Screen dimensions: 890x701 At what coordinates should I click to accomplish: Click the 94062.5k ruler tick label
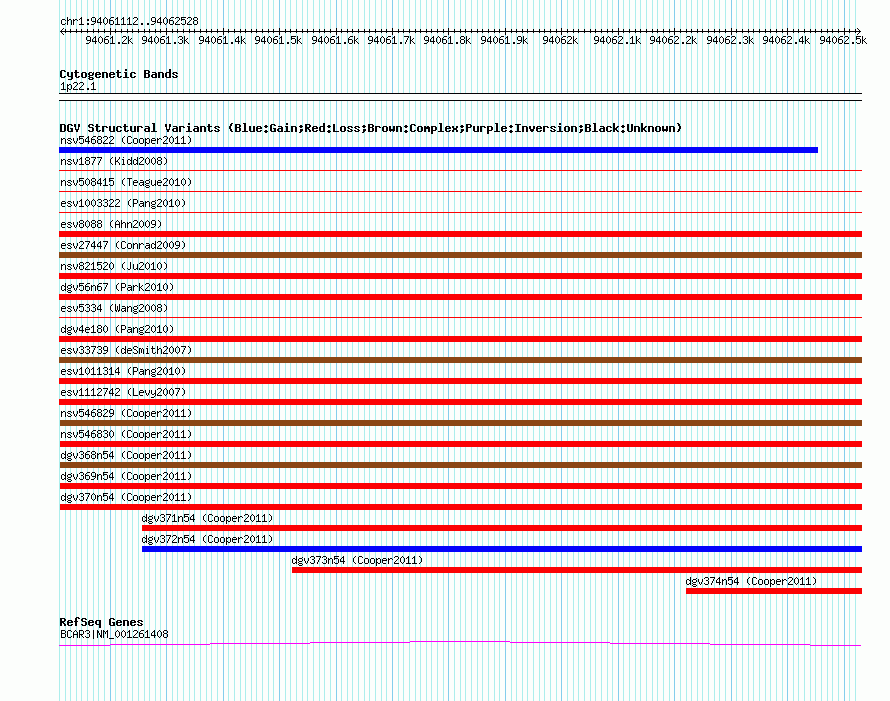coord(843,40)
